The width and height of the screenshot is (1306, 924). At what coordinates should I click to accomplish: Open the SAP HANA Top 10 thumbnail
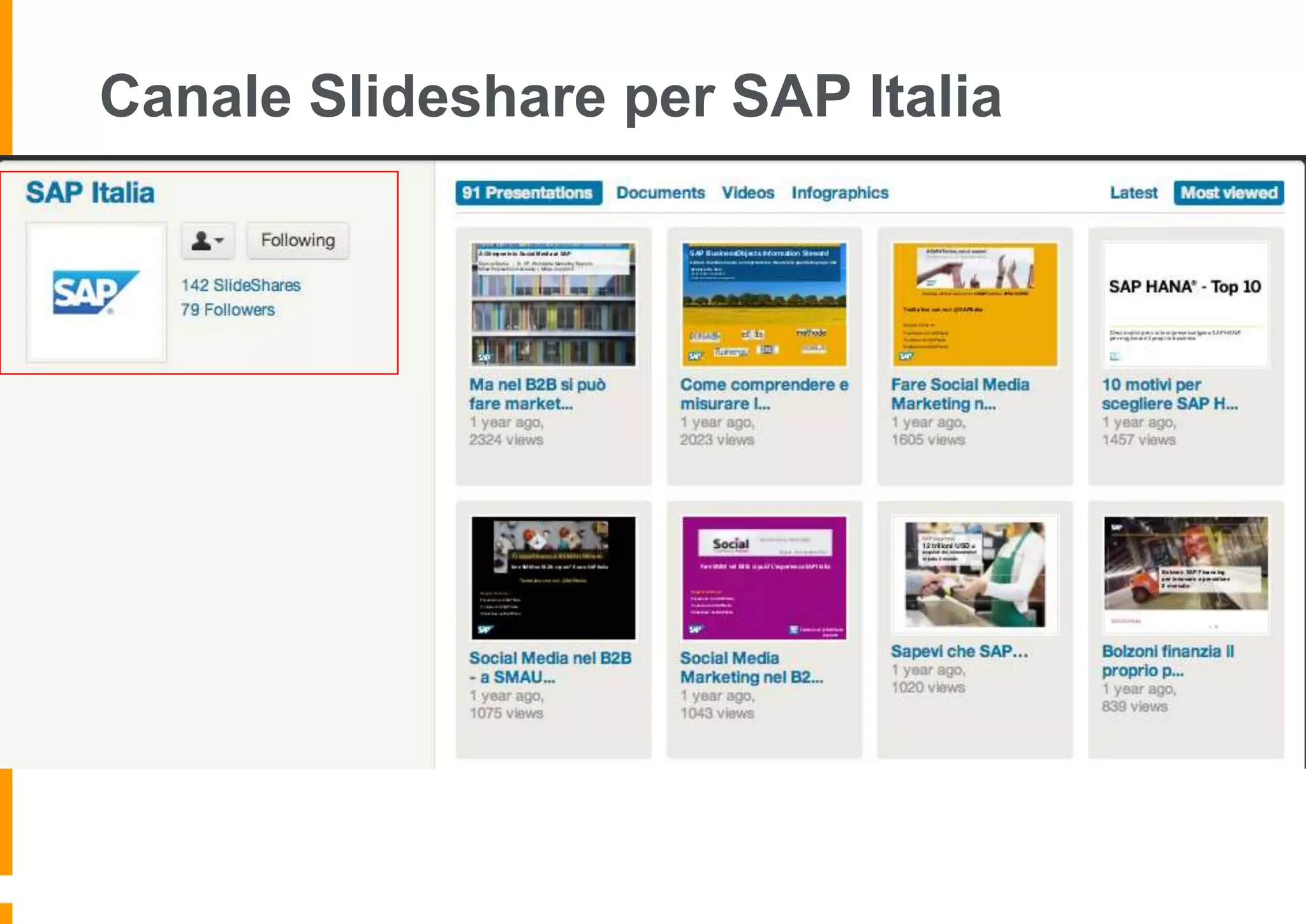coord(1186,304)
